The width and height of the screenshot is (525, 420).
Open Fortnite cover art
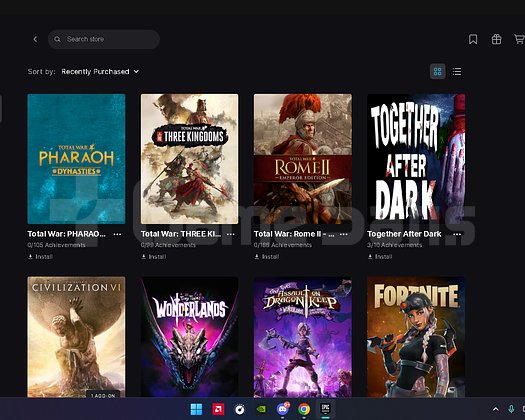coord(416,337)
